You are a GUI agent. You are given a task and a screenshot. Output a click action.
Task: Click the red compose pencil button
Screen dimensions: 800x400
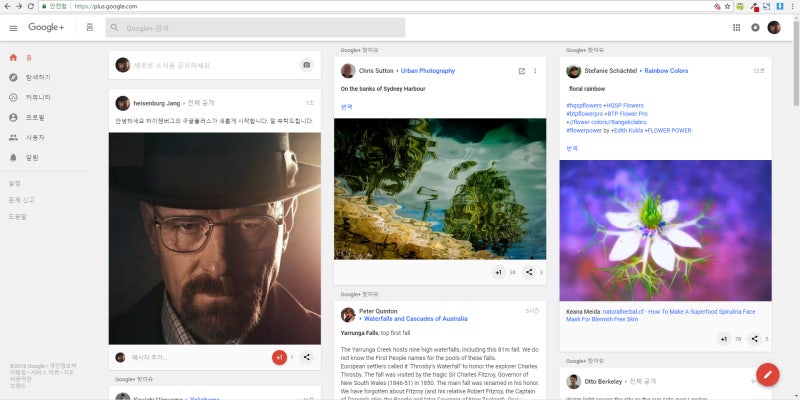coord(768,374)
